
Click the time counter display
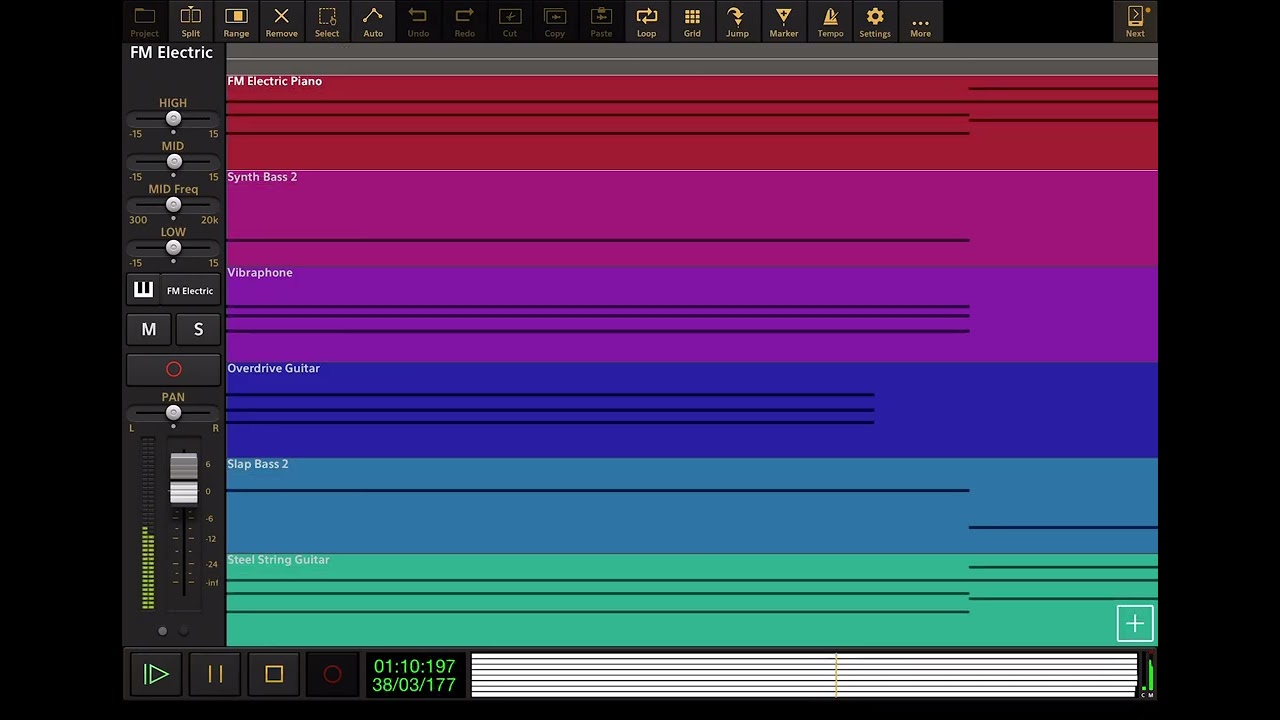pyautogui.click(x=414, y=675)
